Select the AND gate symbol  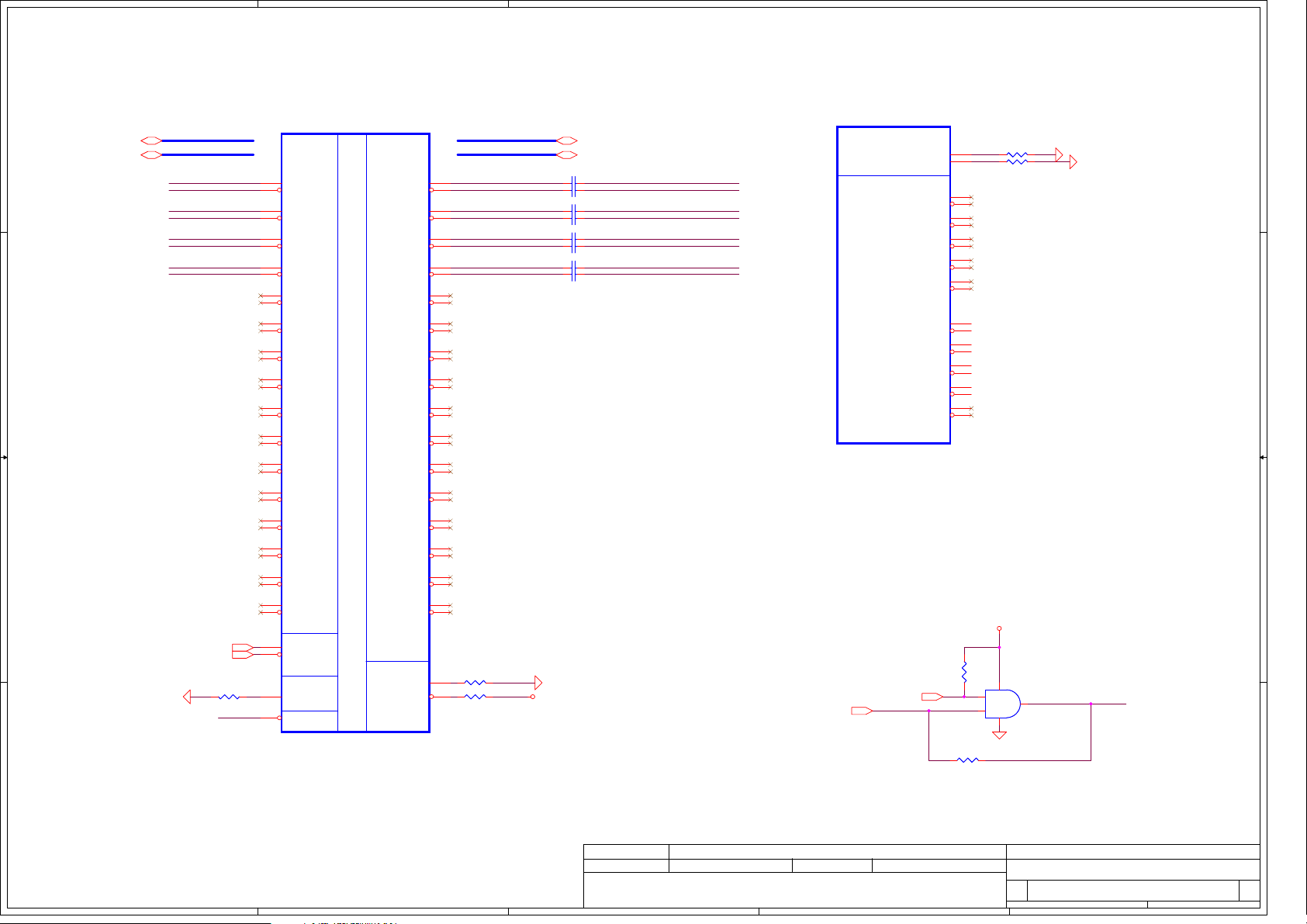click(1002, 704)
